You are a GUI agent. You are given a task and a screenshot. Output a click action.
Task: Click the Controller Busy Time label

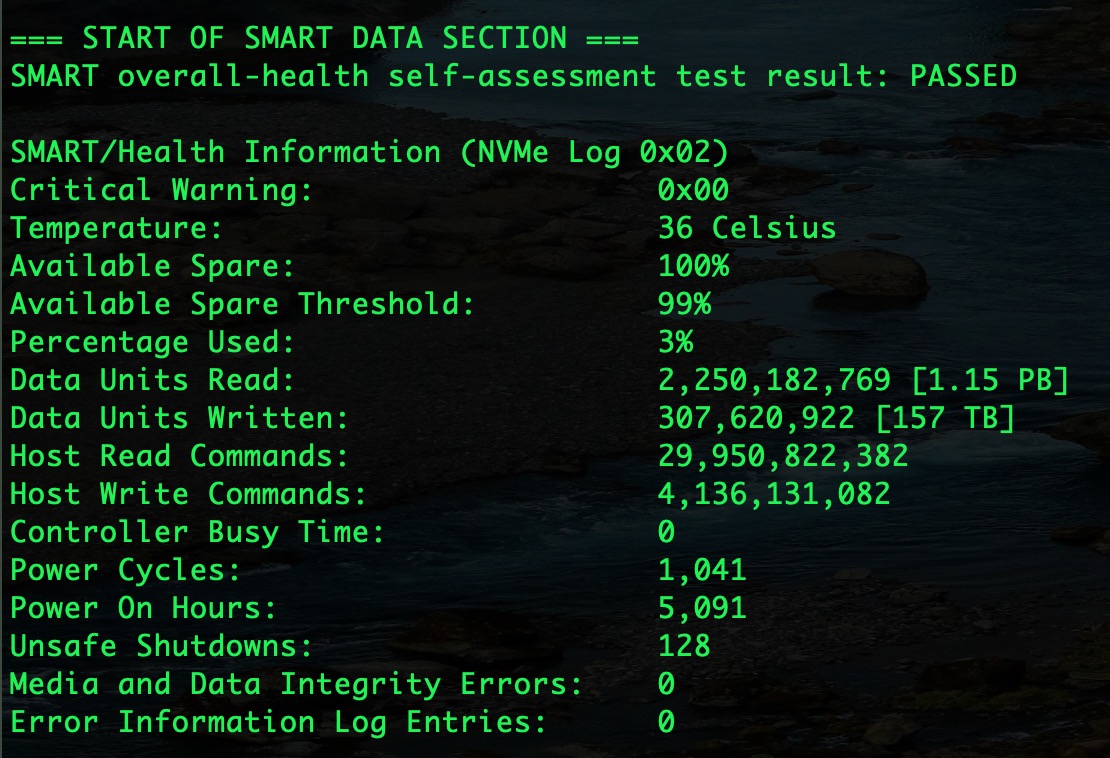click(197, 532)
